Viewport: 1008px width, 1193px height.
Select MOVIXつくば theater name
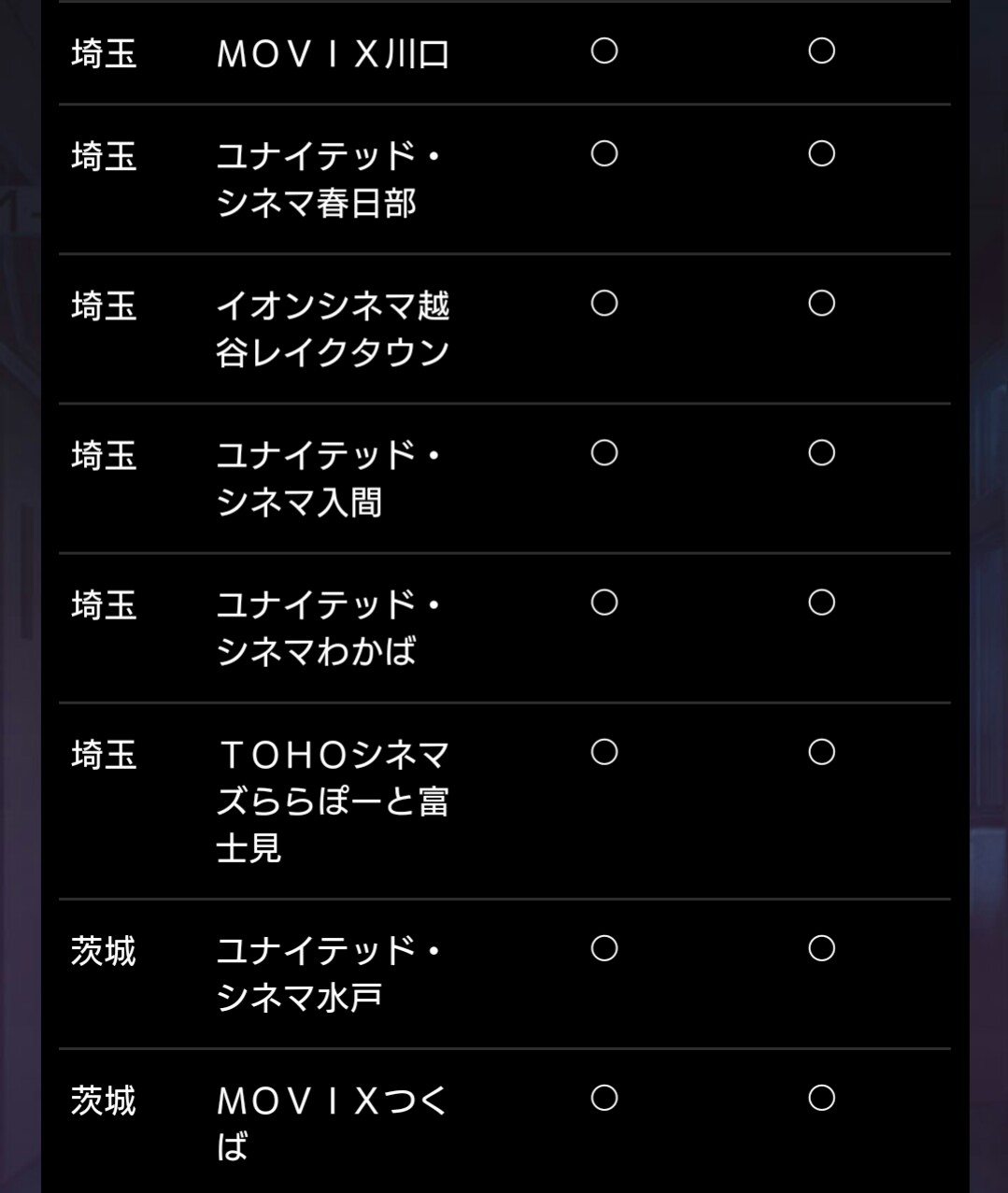click(x=333, y=1123)
